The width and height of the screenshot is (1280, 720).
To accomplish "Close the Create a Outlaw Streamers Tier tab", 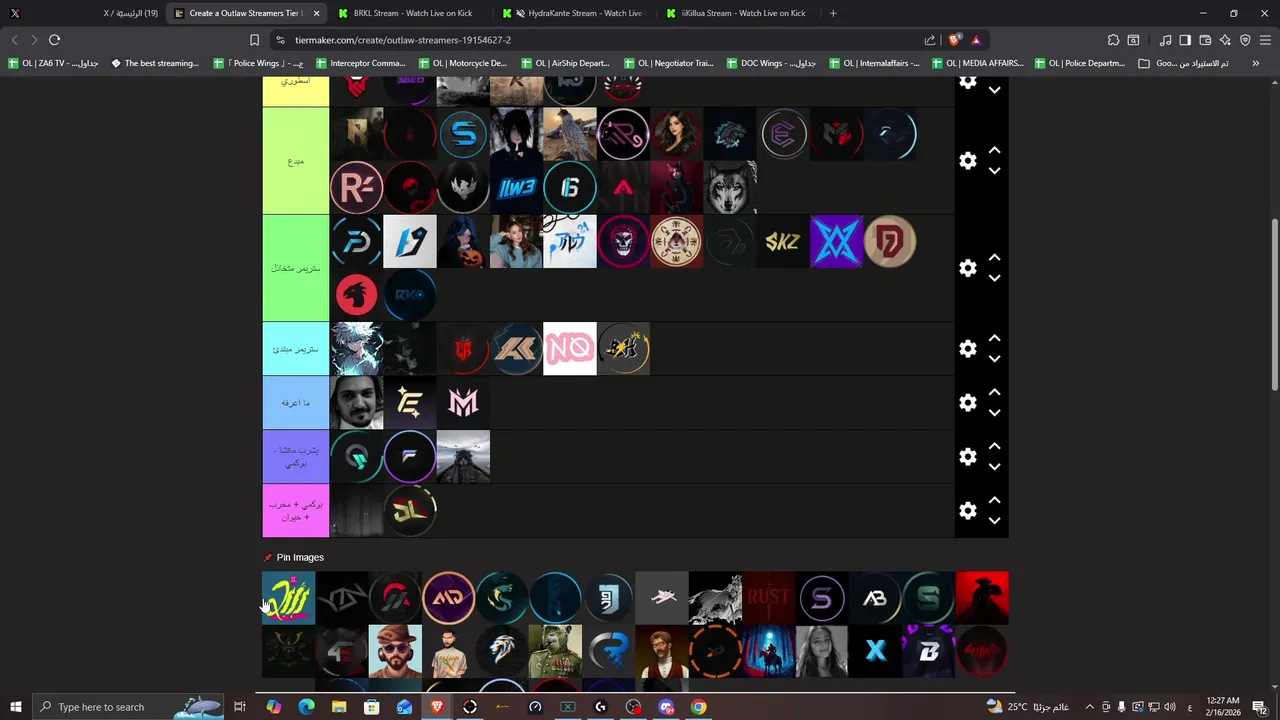I will click(x=317, y=13).
